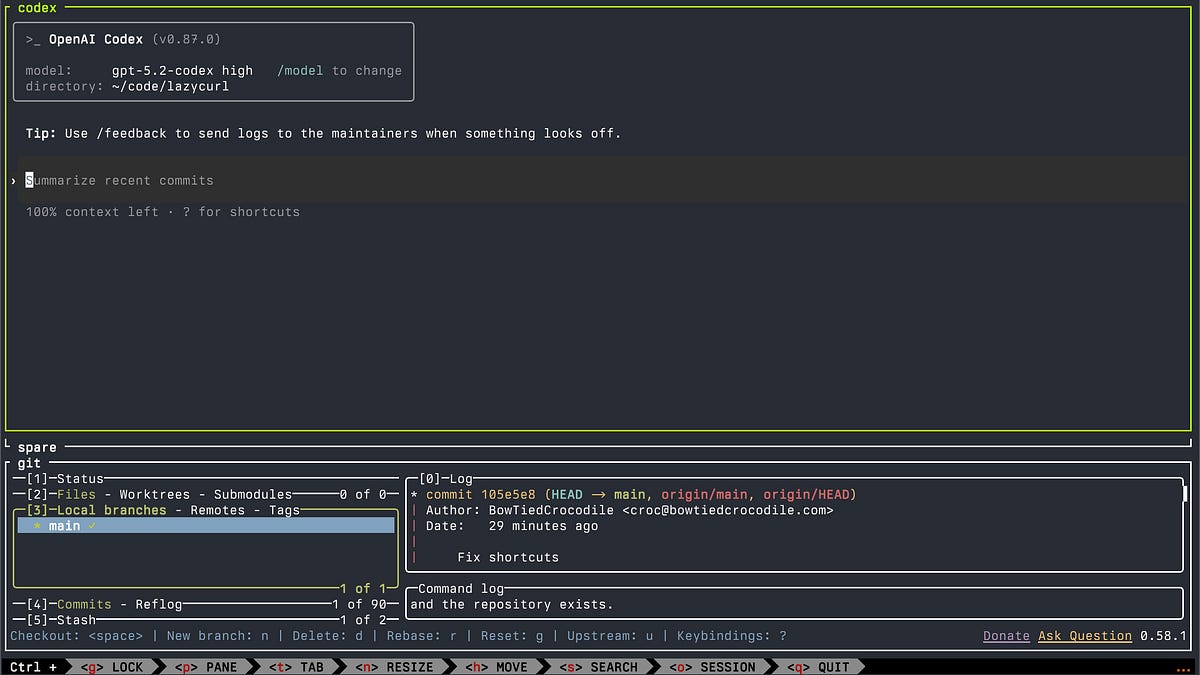Screen dimensions: 1200x675
Task: Click the >_ Codex prompt logo icon
Action: click(x=33, y=39)
